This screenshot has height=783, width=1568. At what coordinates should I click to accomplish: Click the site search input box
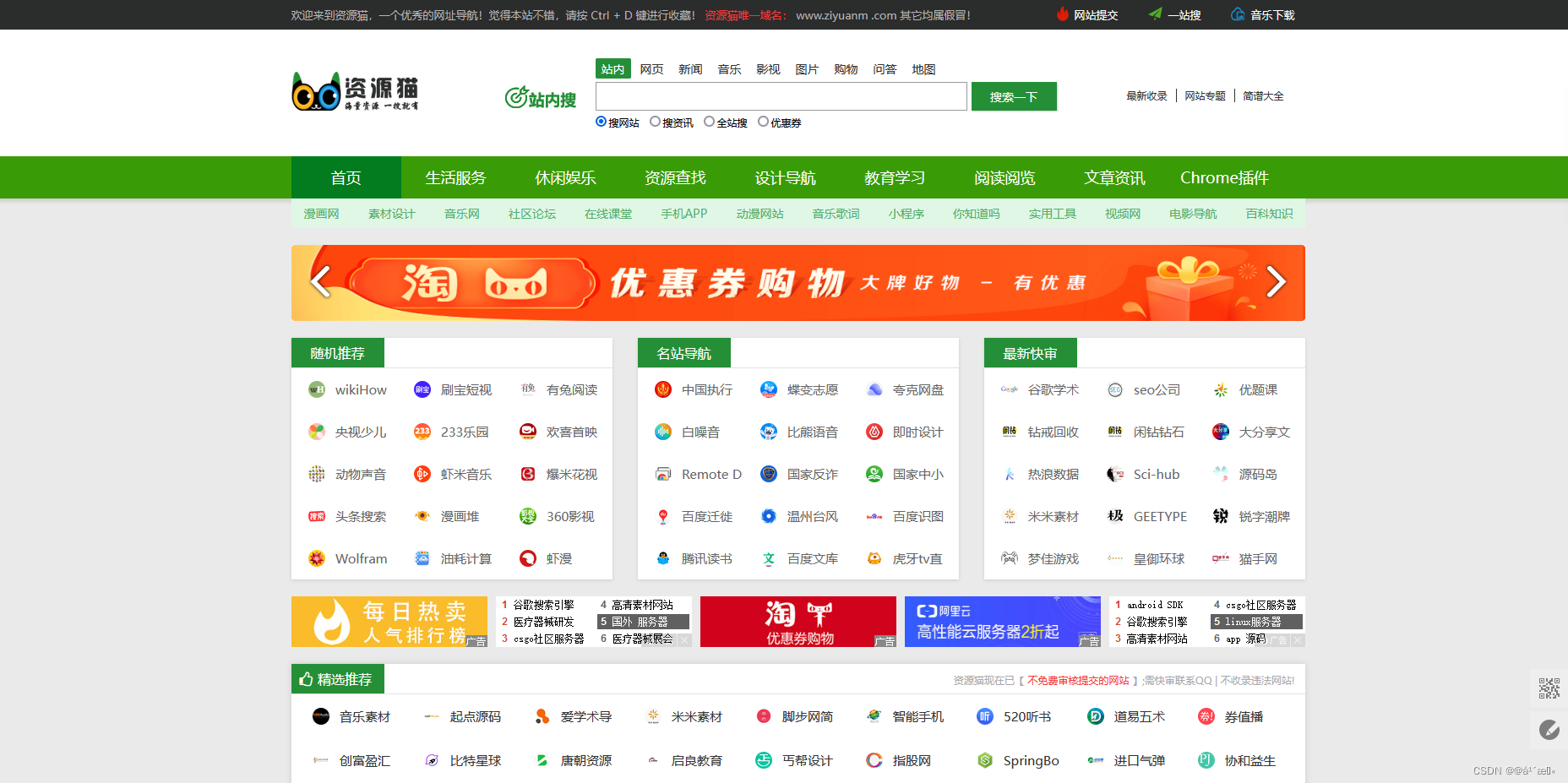pyautogui.click(x=781, y=96)
